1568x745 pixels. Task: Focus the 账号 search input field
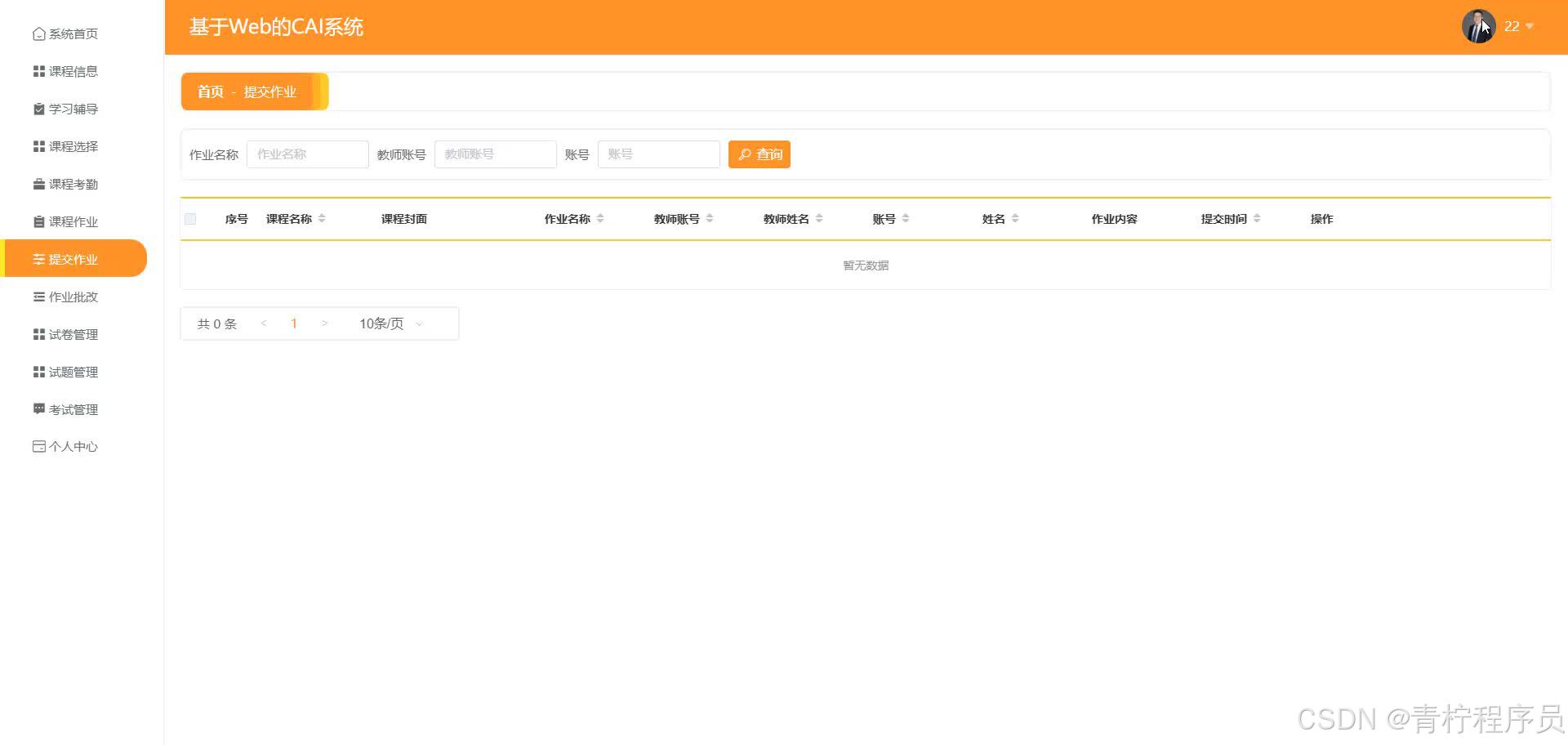coord(659,154)
